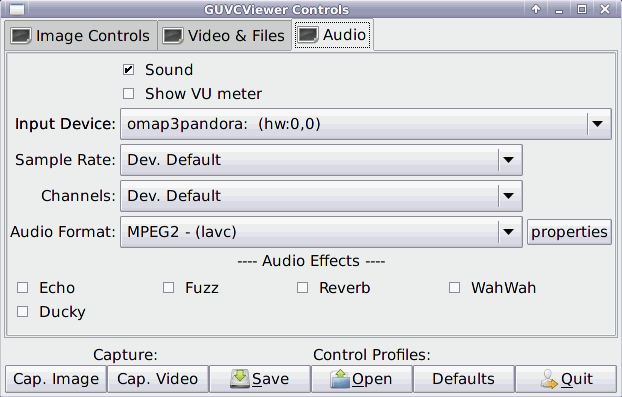Expand the Input Device dropdown

pyautogui.click(x=365, y=124)
